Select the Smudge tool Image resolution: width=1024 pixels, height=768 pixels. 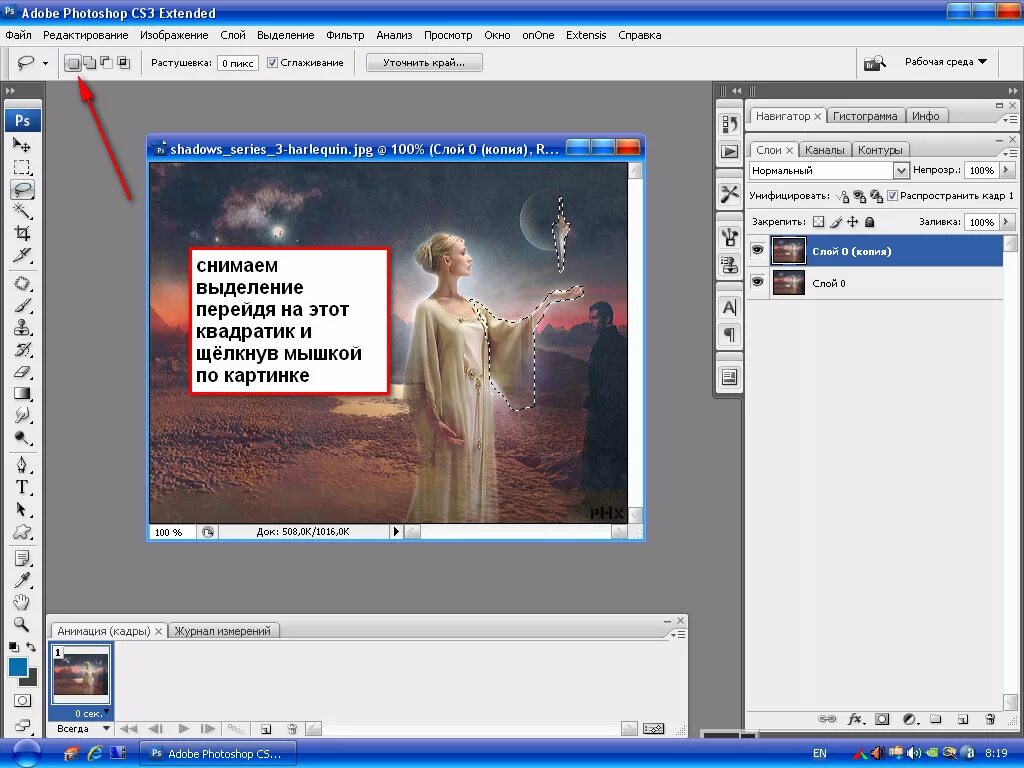click(22, 415)
